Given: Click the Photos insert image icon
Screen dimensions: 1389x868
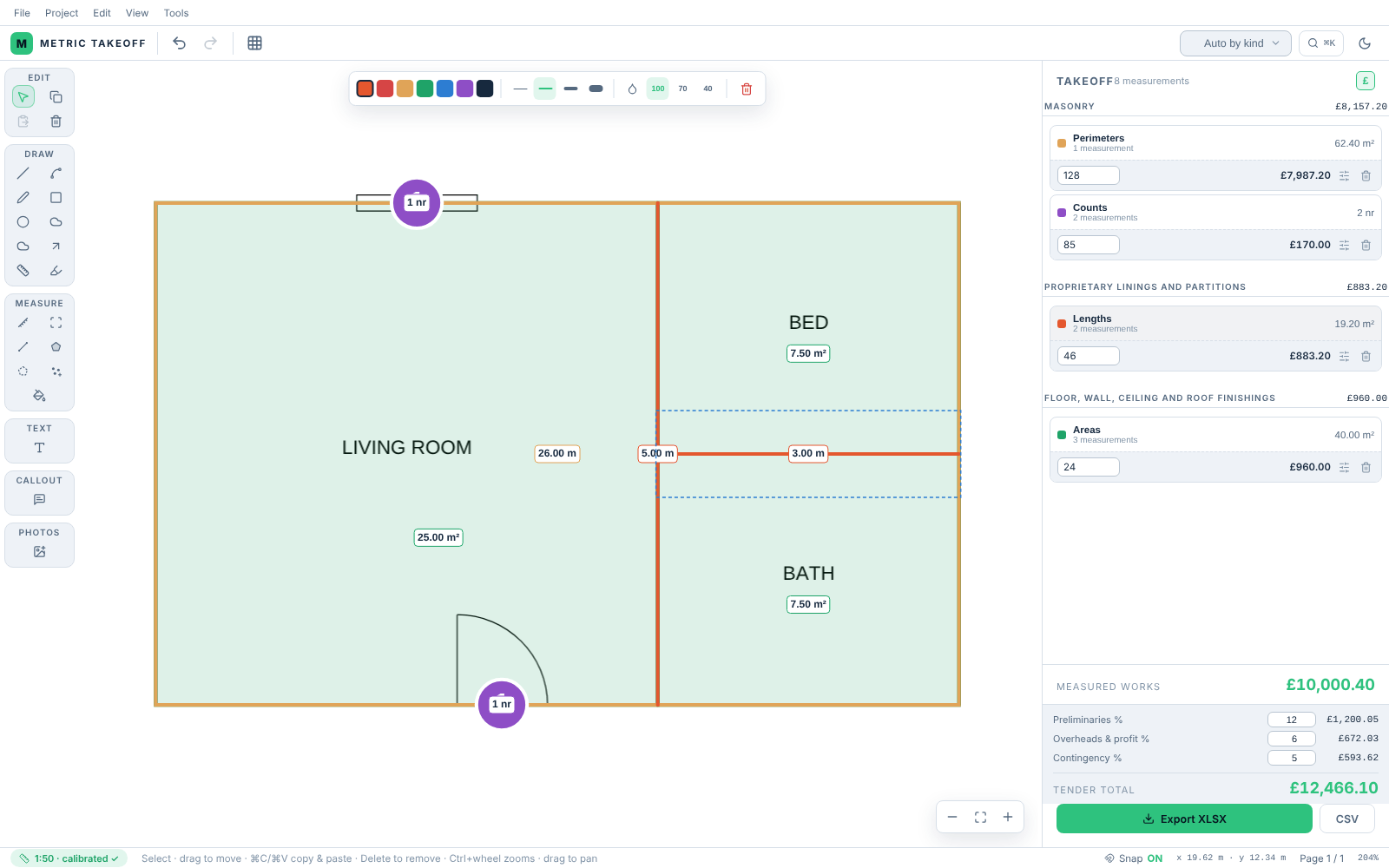Looking at the screenshot, I should tap(39, 552).
